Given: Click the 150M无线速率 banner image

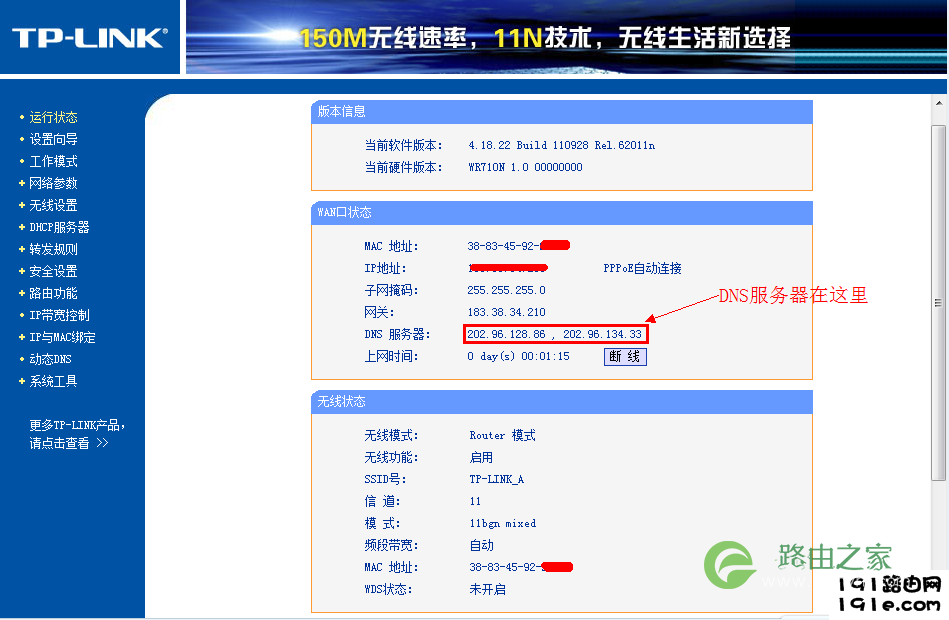Looking at the screenshot, I should 565,37.
